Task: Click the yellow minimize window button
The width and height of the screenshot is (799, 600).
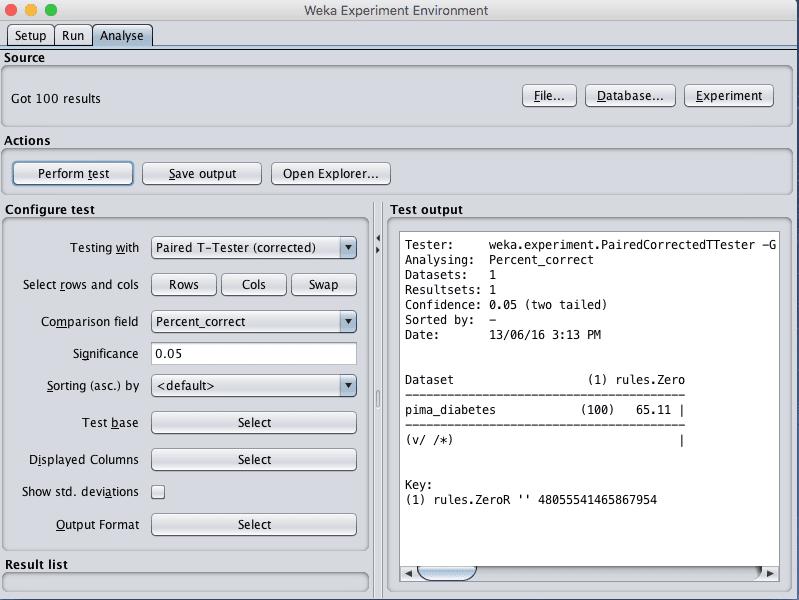Action: [x=31, y=10]
